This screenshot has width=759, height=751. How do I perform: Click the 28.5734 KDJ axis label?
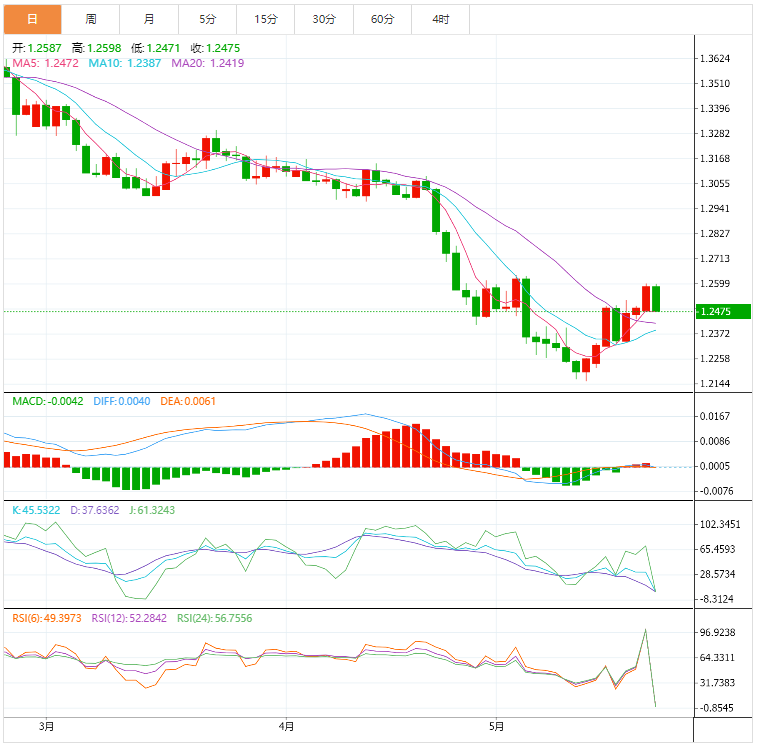point(718,574)
